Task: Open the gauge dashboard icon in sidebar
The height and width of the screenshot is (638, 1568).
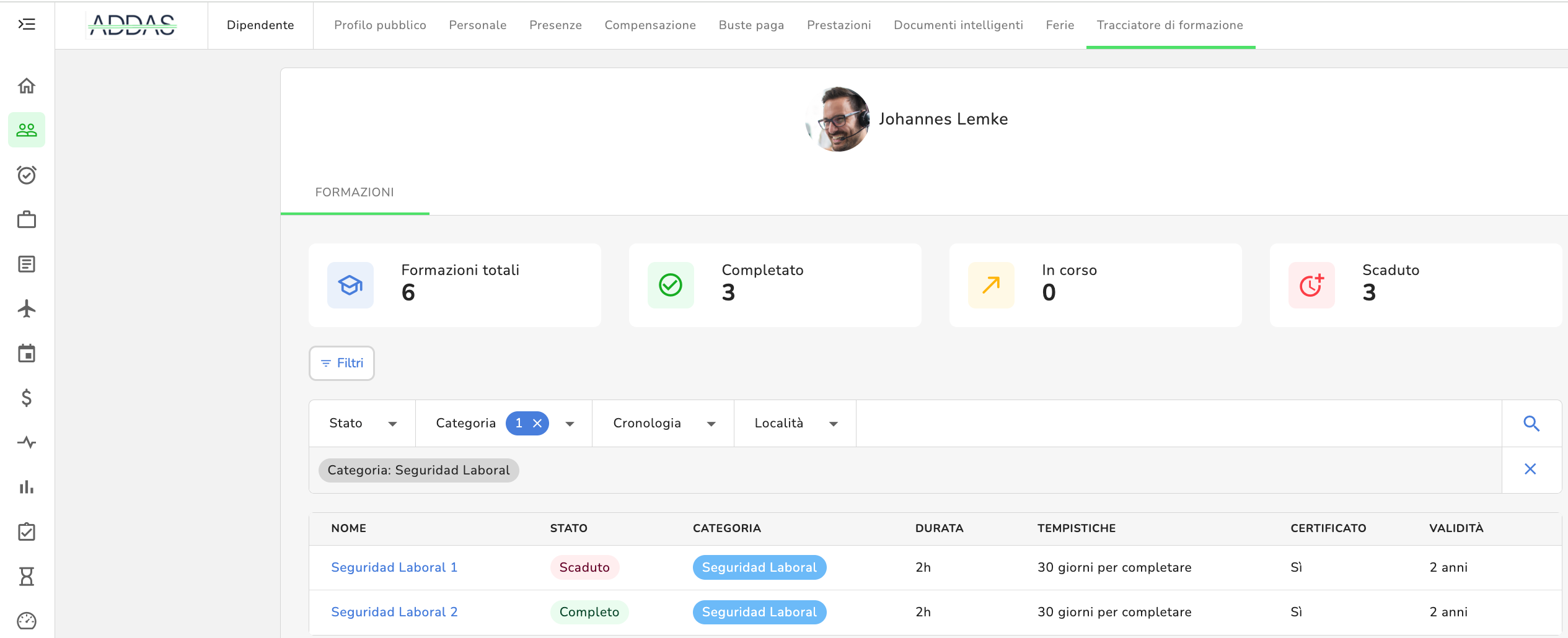Action: pyautogui.click(x=27, y=621)
